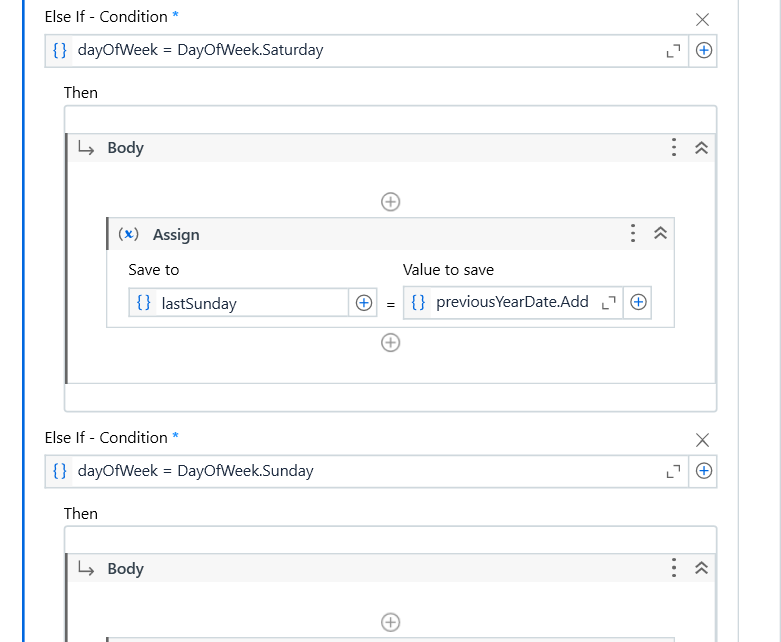Collapse the Assign activity
The image size is (781, 642).
660,234
